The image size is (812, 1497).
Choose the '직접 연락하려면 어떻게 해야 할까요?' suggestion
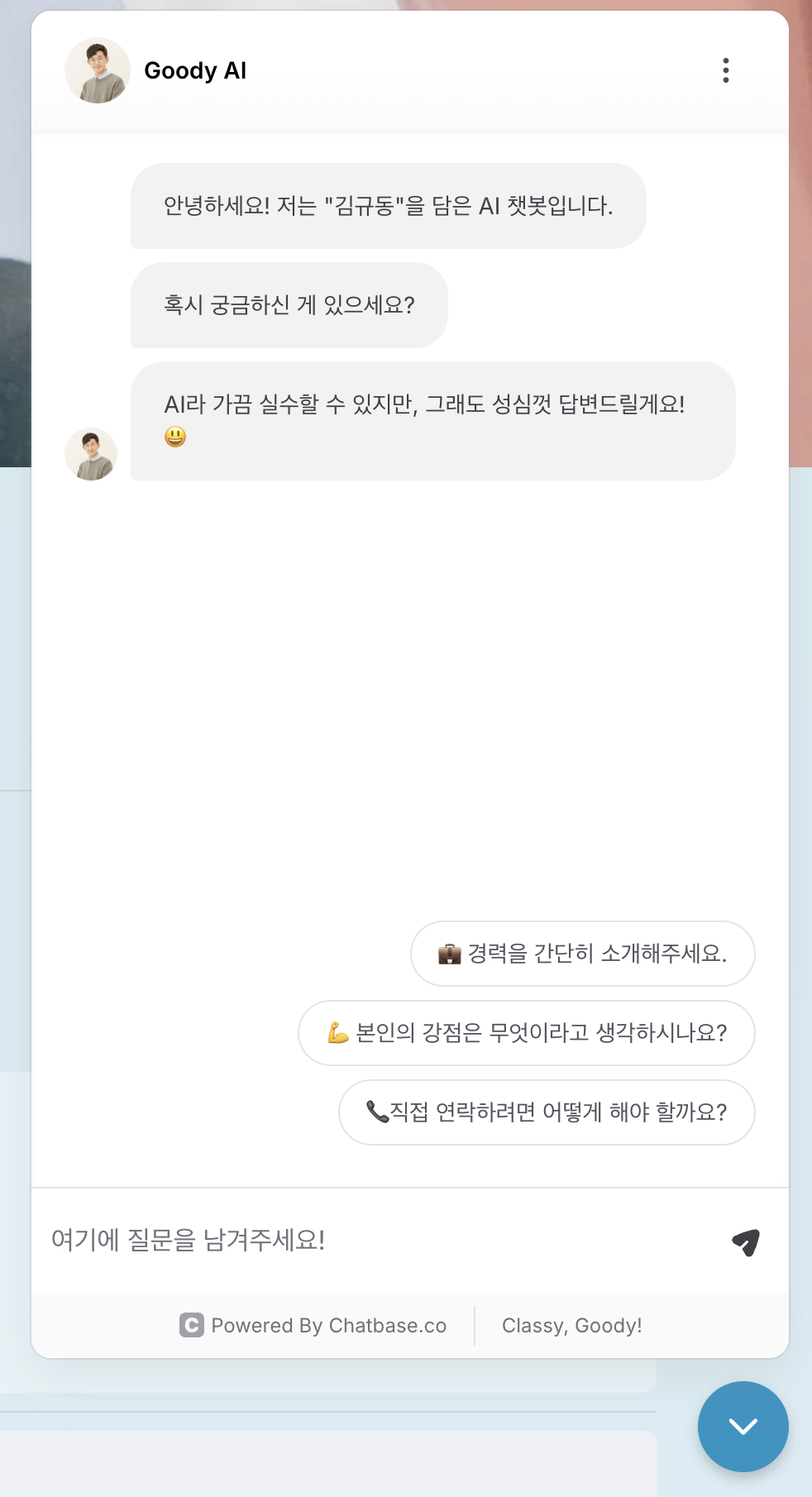point(547,1112)
